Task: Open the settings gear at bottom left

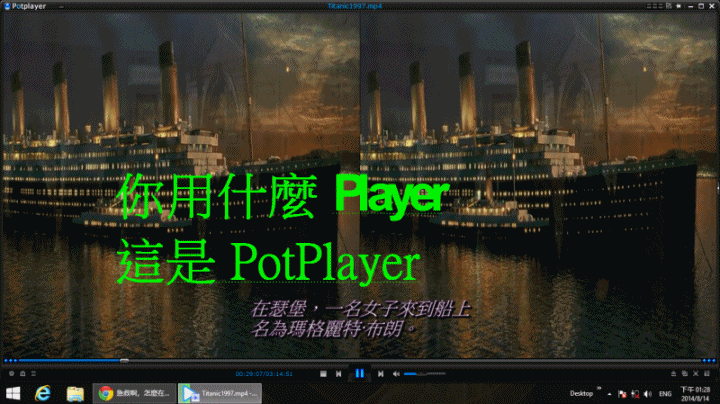Action: pos(11,374)
